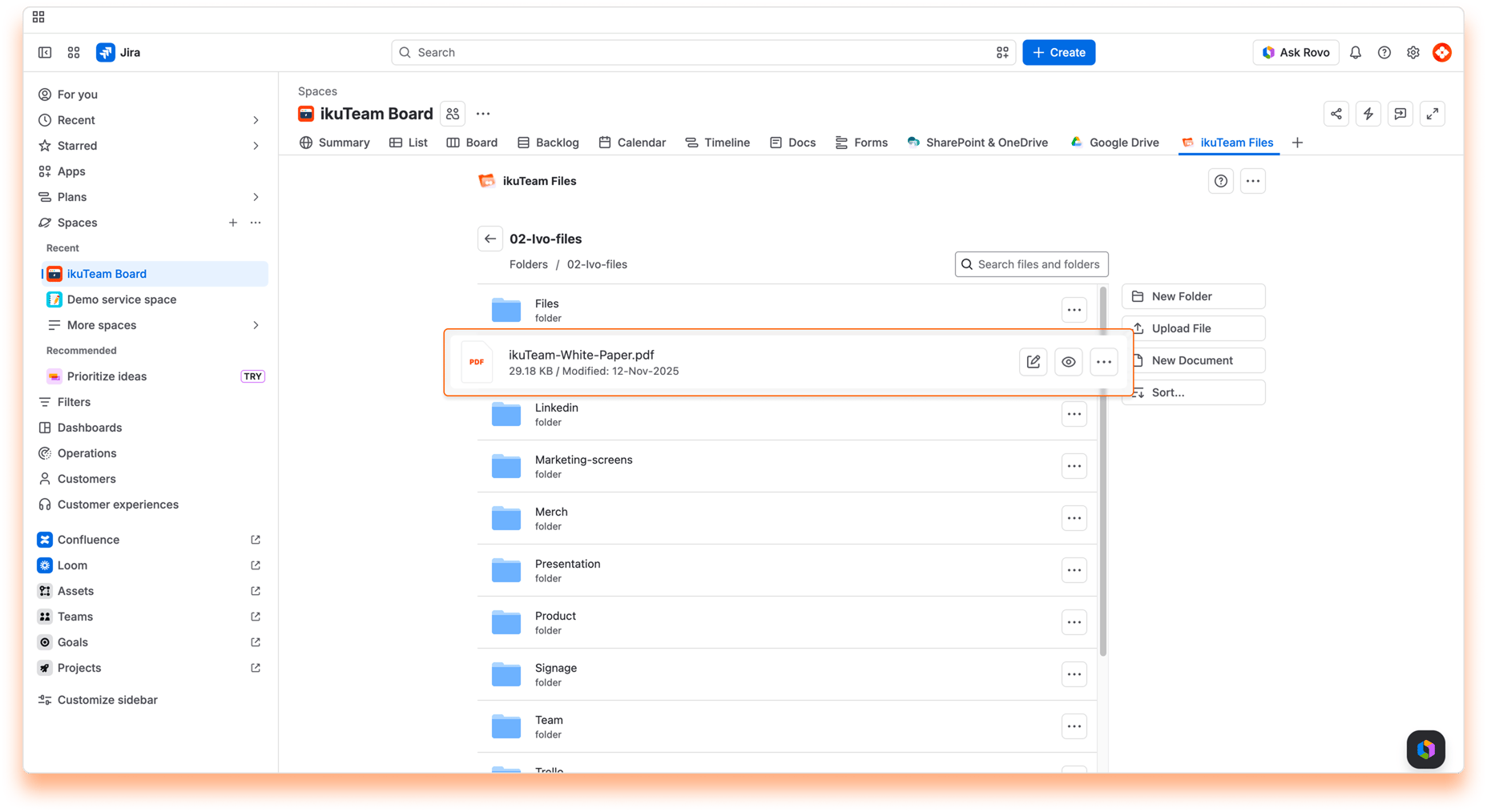Open Prioritize ideas recommended space
Screen dimensions: 1487x812
[x=155, y=376]
